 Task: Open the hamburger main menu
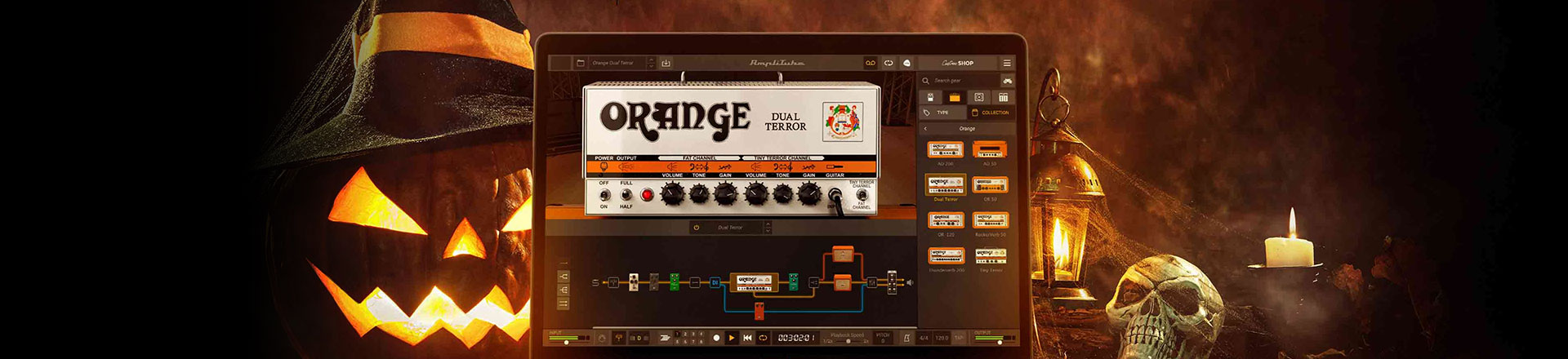pos(1007,63)
